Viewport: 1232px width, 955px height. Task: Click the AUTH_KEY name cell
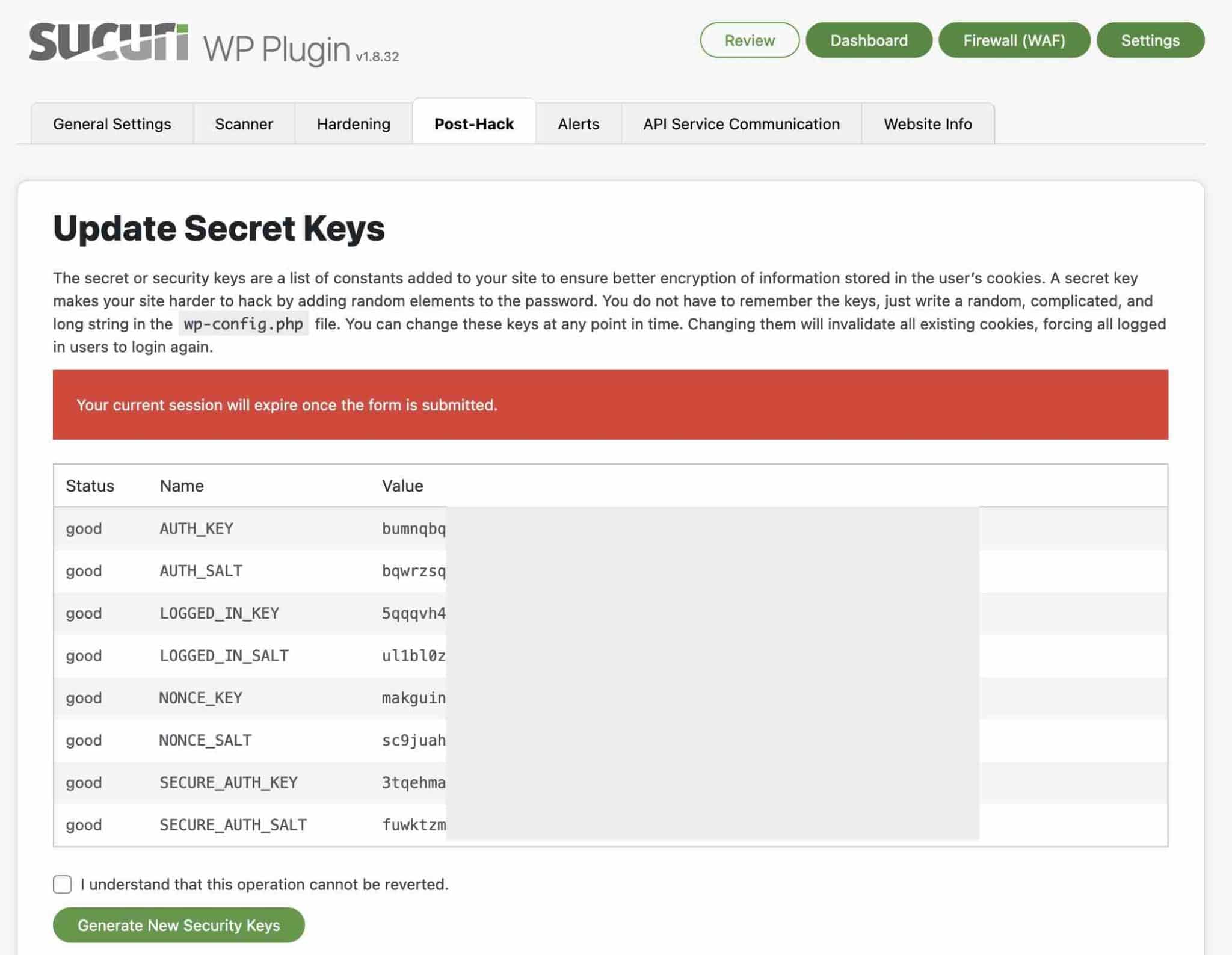[196, 528]
